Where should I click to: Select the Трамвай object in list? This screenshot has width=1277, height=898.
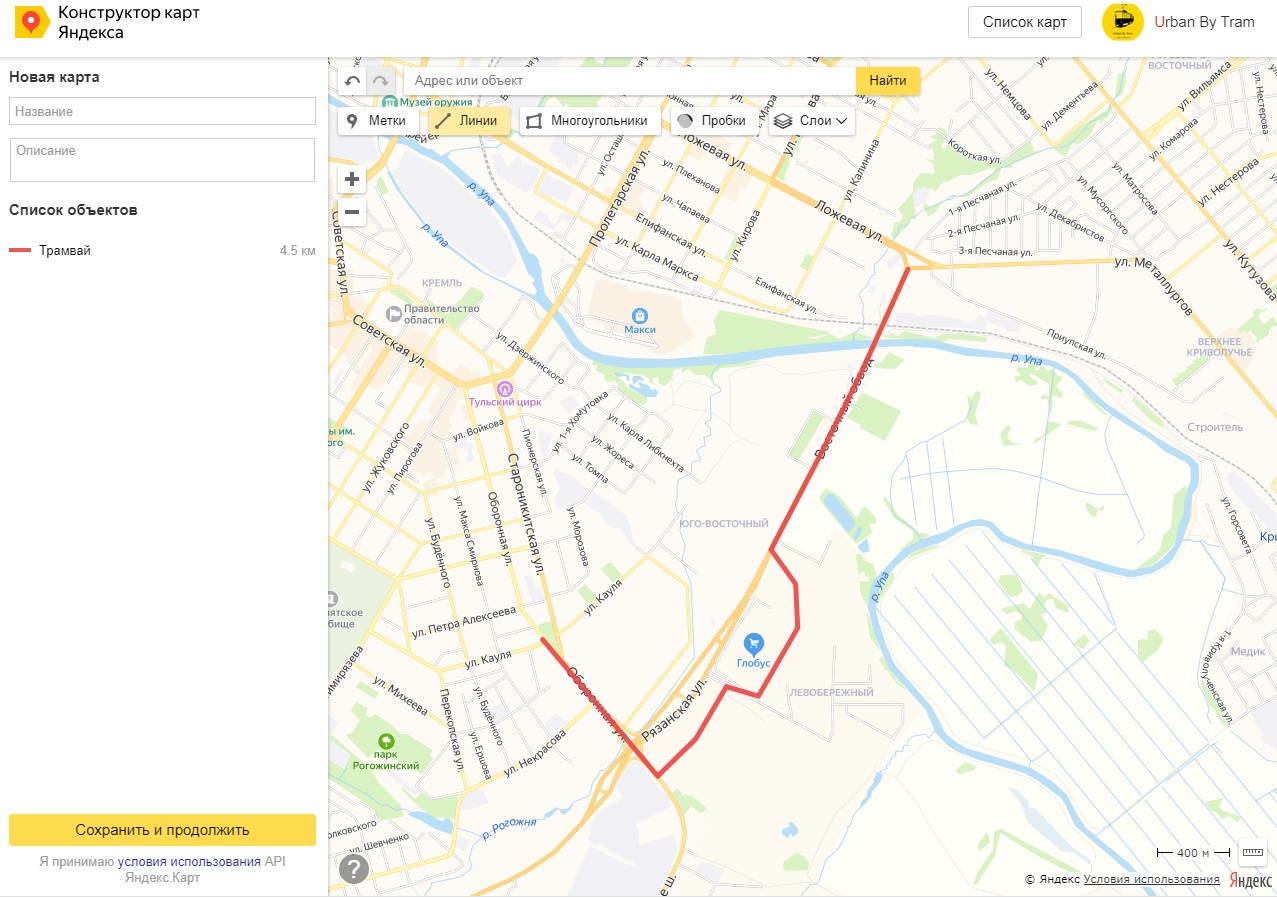(x=163, y=250)
